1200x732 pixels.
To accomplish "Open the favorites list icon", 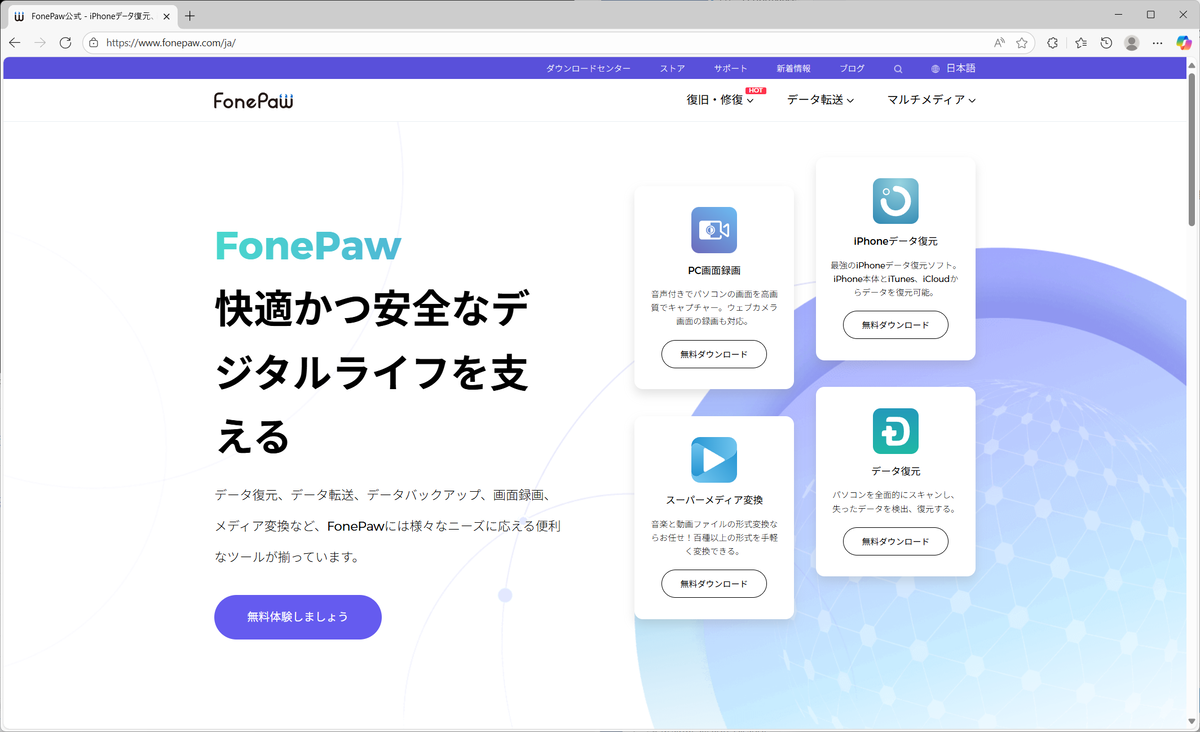I will tap(1081, 43).
